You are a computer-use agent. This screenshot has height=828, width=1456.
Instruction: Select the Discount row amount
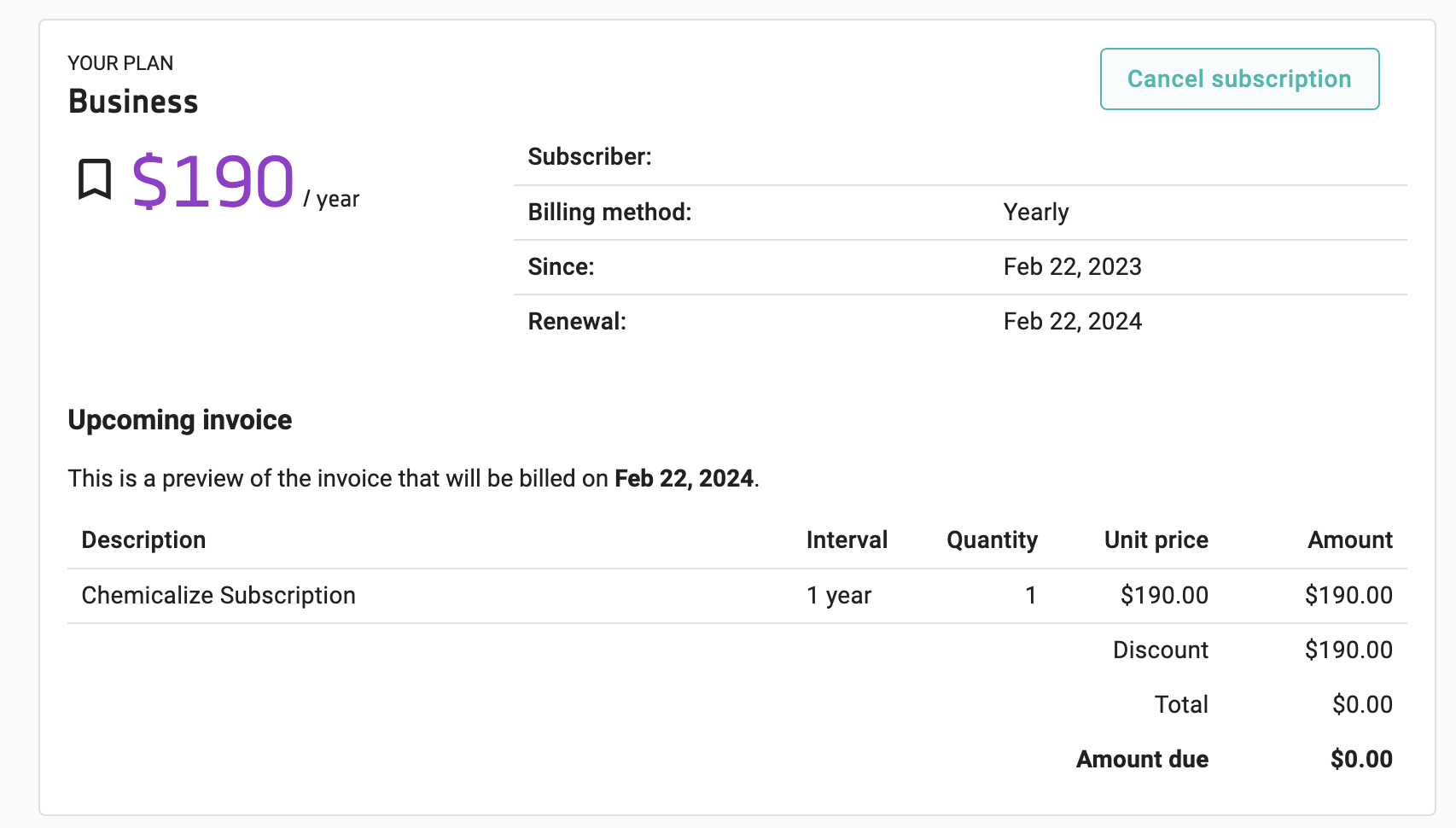pos(1347,650)
